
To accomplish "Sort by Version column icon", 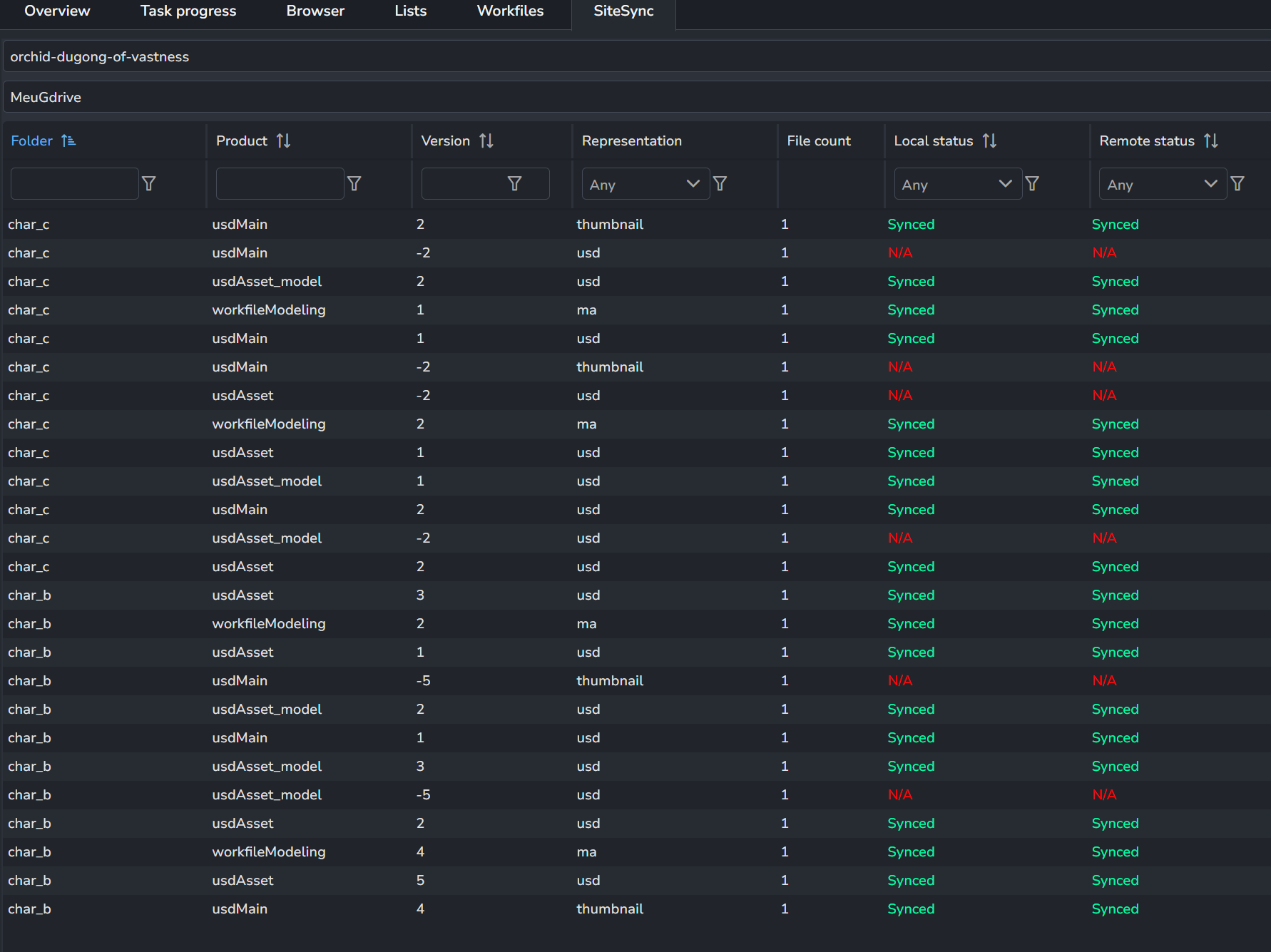I will coord(486,141).
